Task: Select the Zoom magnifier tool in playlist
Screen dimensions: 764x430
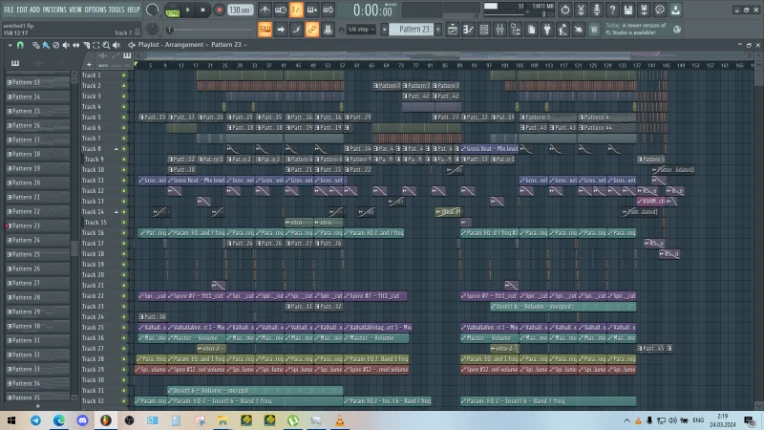Action: pos(106,45)
